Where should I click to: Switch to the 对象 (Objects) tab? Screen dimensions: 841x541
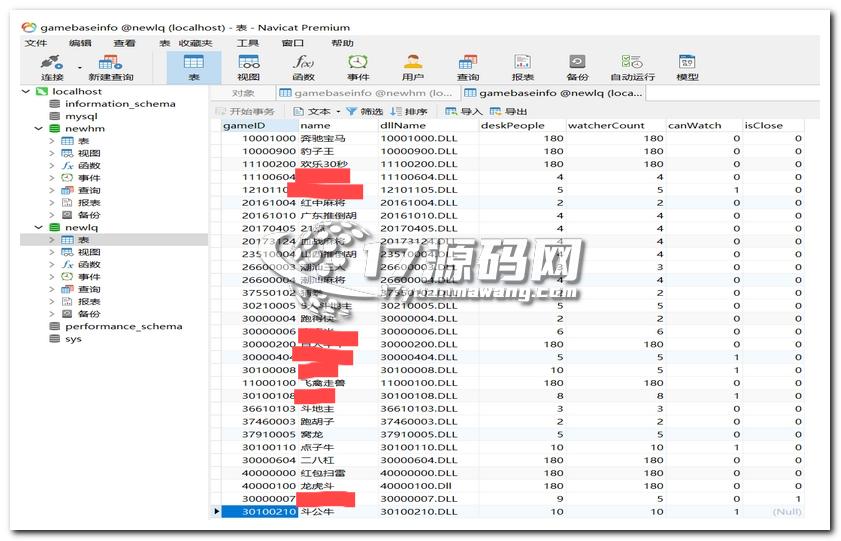coord(242,93)
